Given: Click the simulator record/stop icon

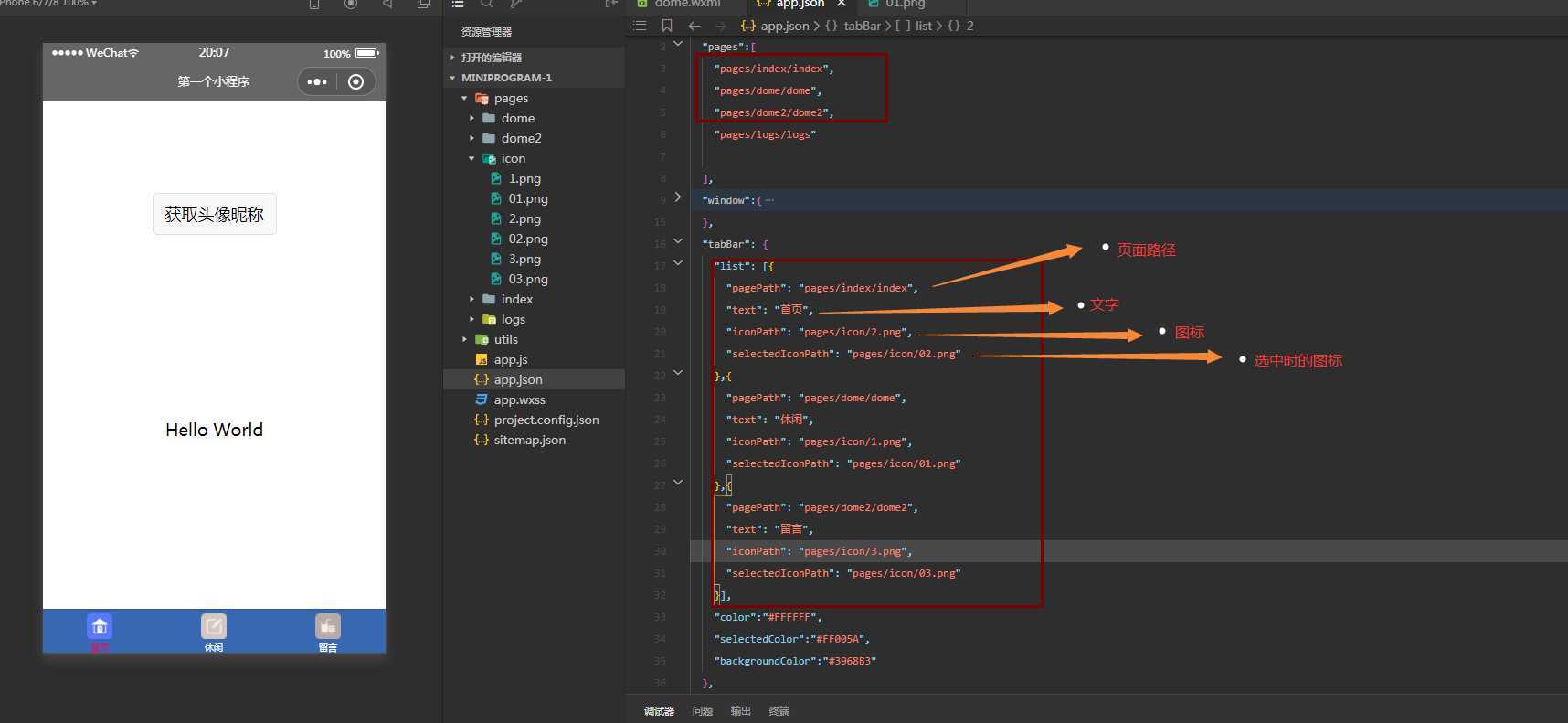Looking at the screenshot, I should [351, 4].
